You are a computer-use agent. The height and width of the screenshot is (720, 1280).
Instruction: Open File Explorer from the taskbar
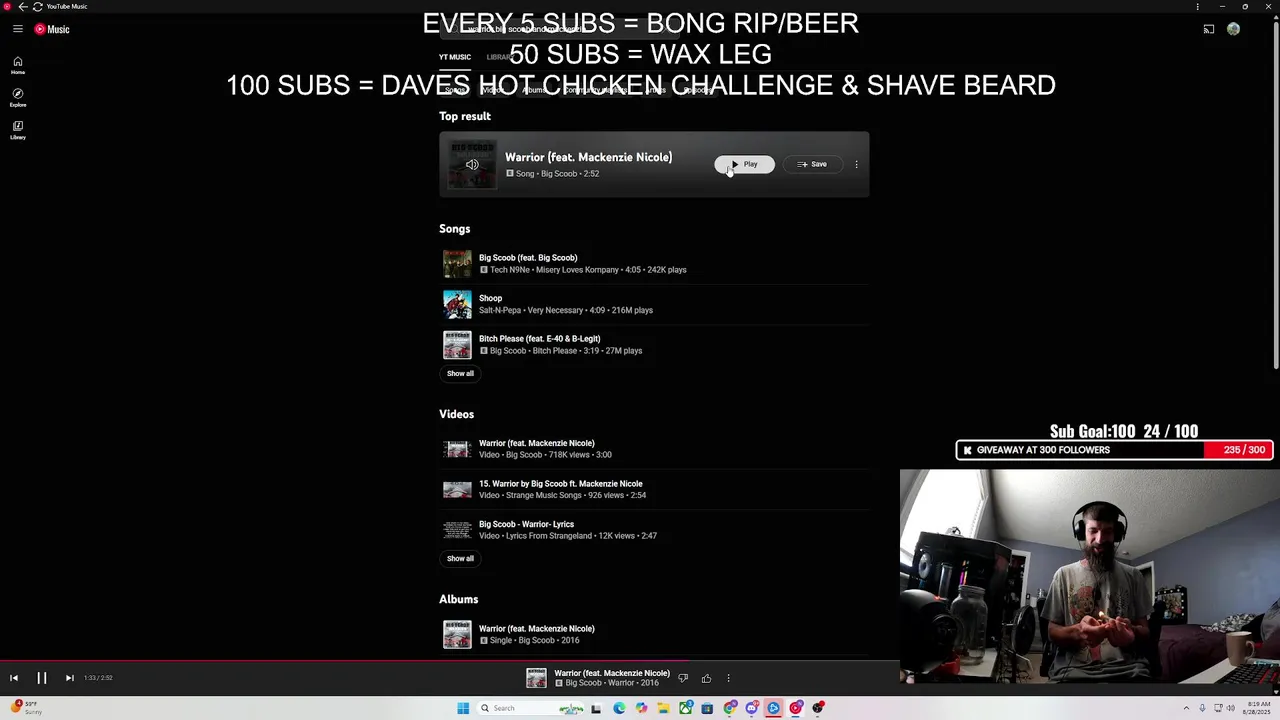coord(663,708)
